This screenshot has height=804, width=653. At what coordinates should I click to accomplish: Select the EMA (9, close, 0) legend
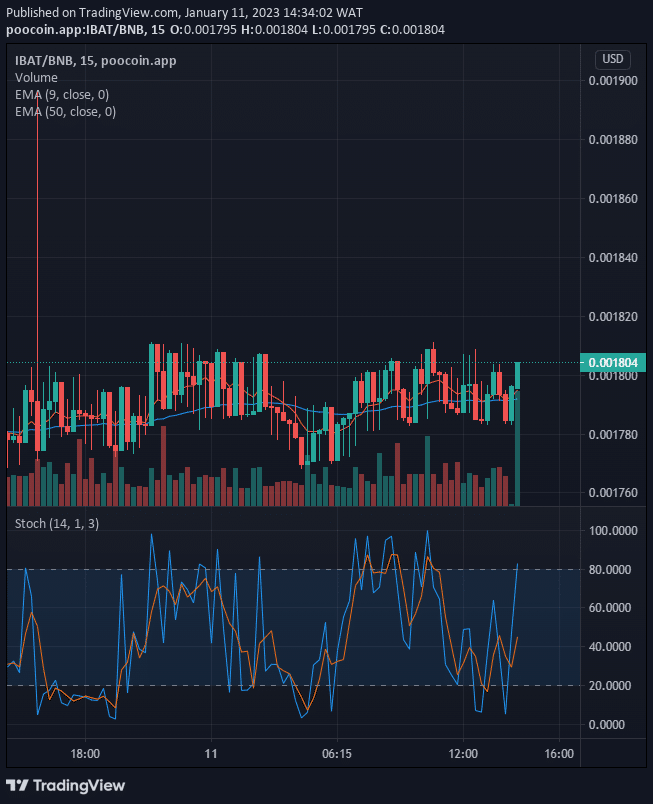click(62, 94)
